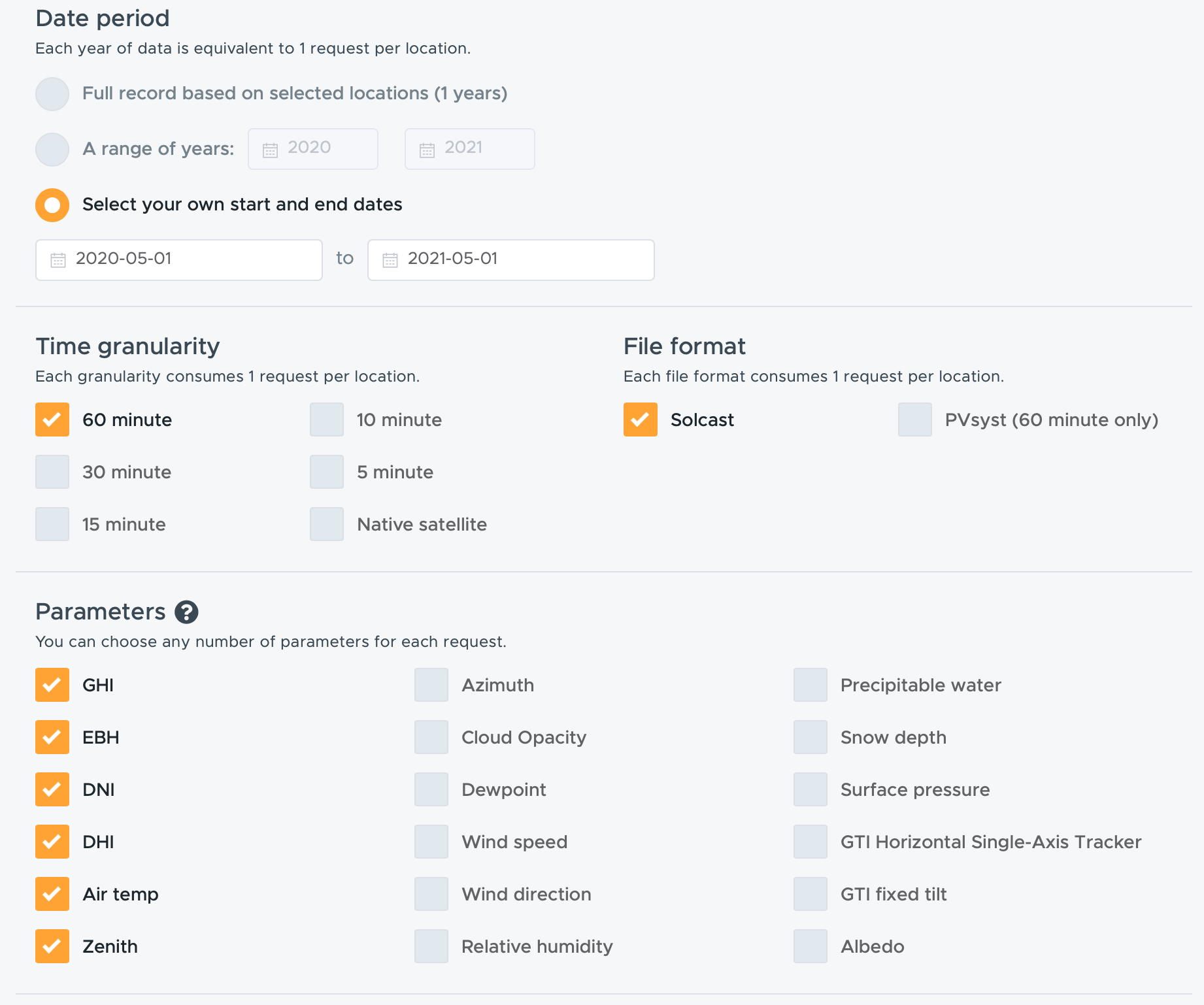Click calendar icon in start date field
This screenshot has height=1005, width=1204.
click(58, 260)
